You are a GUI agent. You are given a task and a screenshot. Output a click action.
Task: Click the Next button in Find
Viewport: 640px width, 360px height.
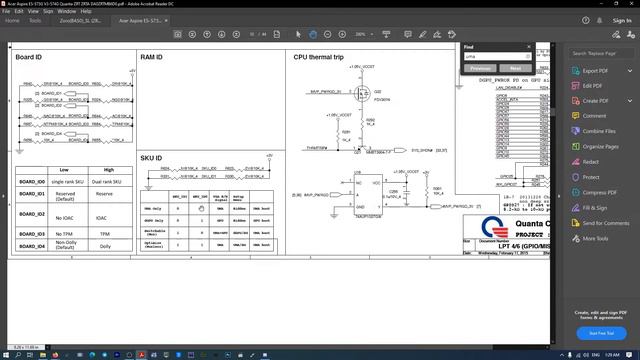click(x=516, y=69)
